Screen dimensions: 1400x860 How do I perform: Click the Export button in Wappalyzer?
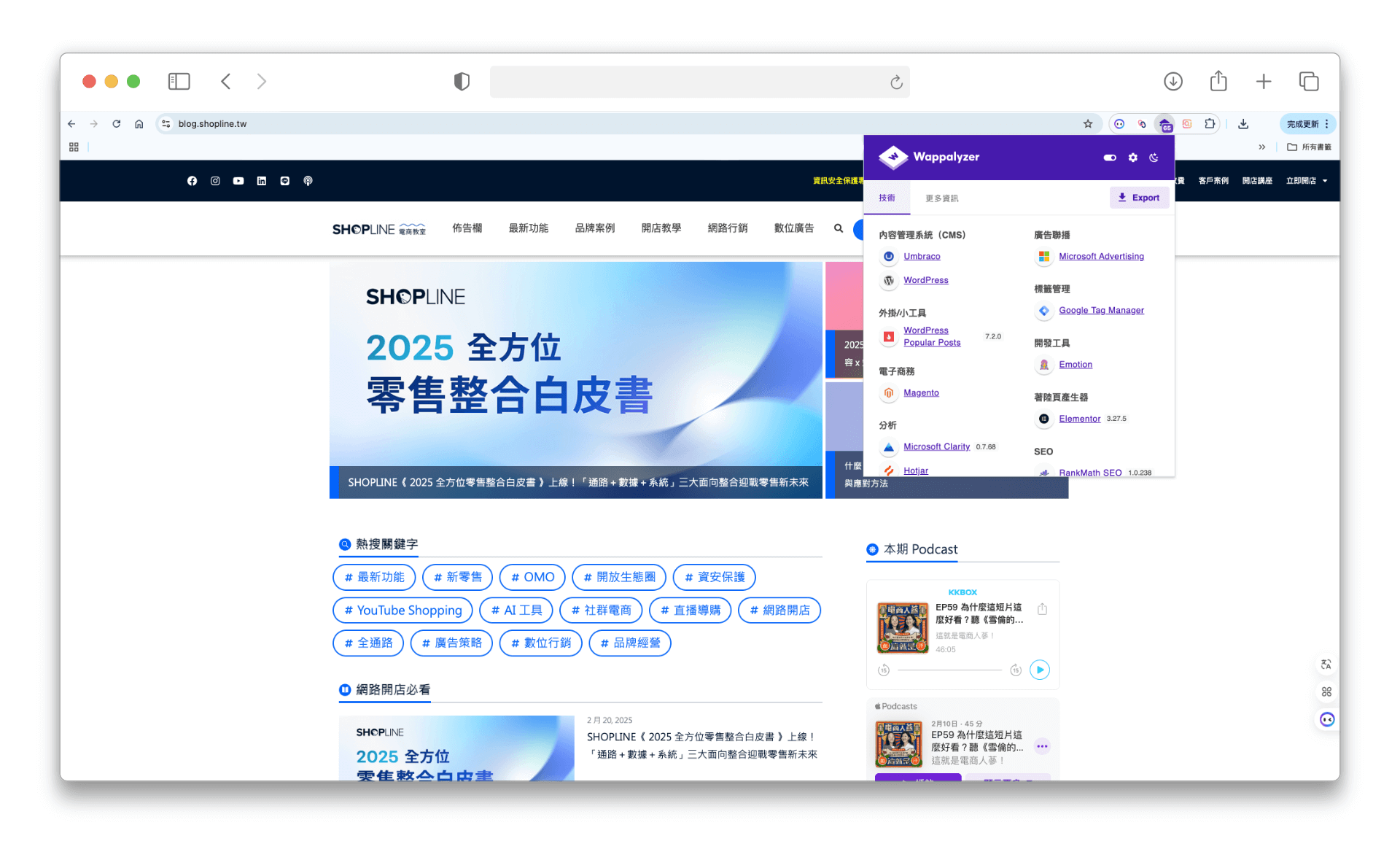click(1139, 198)
